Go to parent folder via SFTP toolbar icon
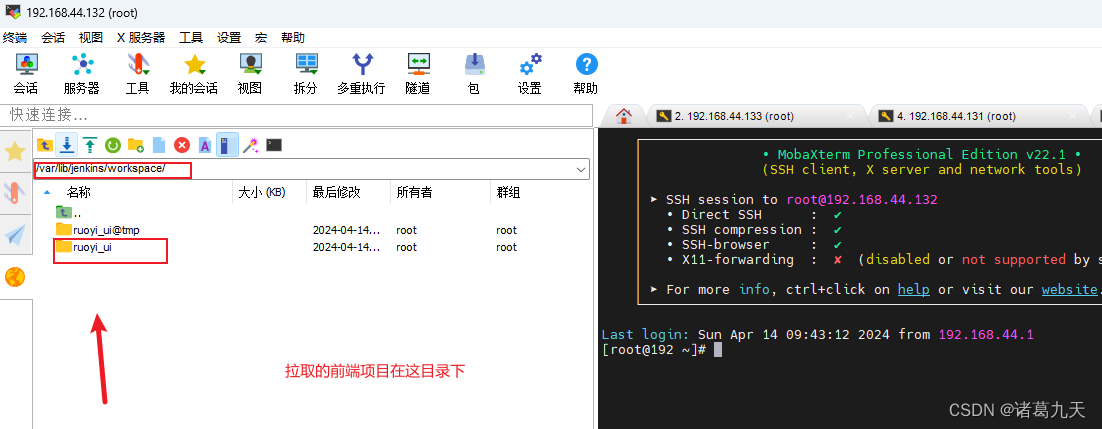 pyautogui.click(x=44, y=145)
